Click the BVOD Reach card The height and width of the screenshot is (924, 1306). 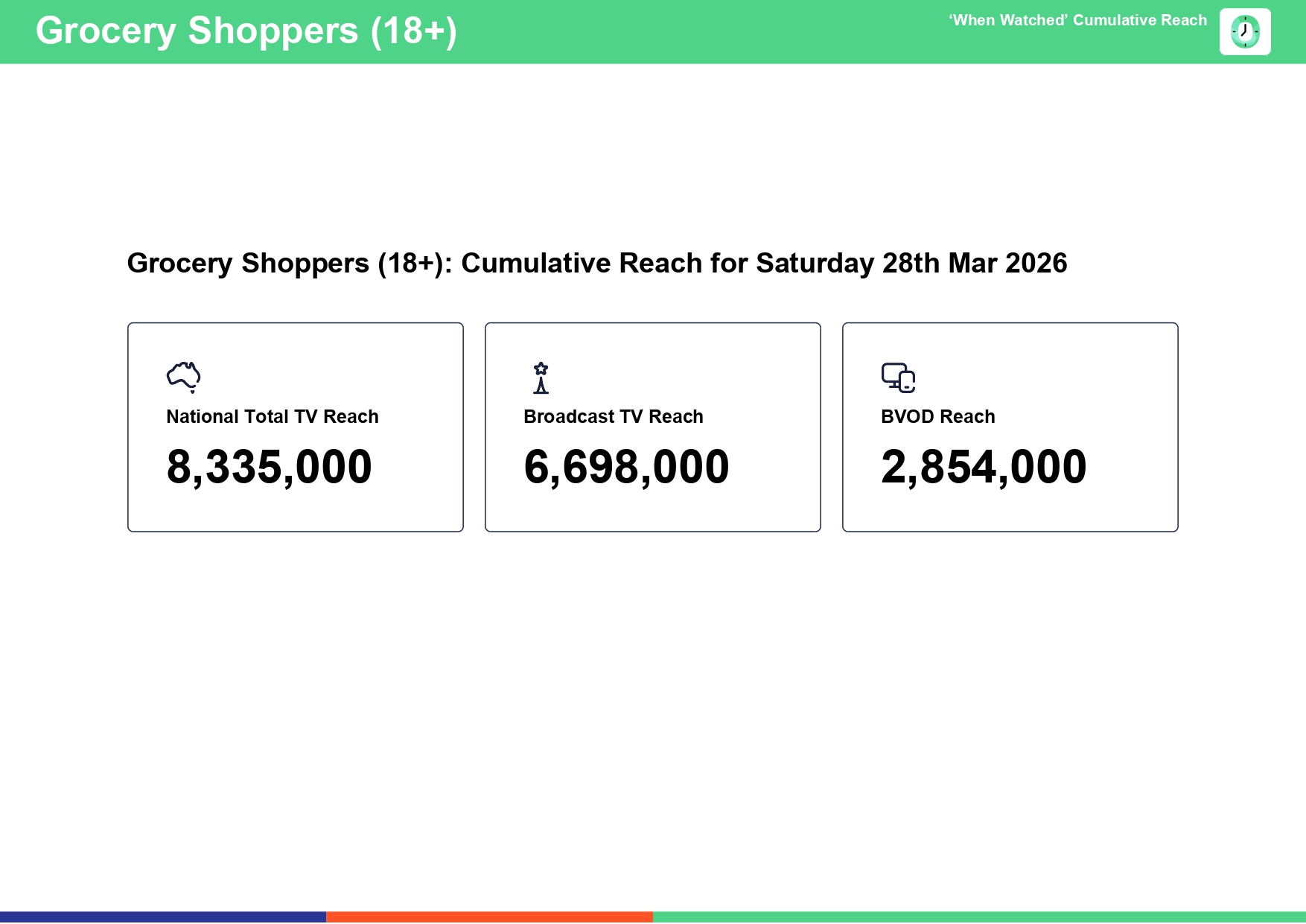(x=1010, y=426)
